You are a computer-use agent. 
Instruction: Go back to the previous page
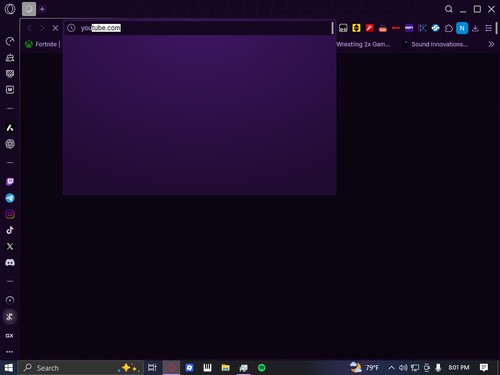coord(29,28)
